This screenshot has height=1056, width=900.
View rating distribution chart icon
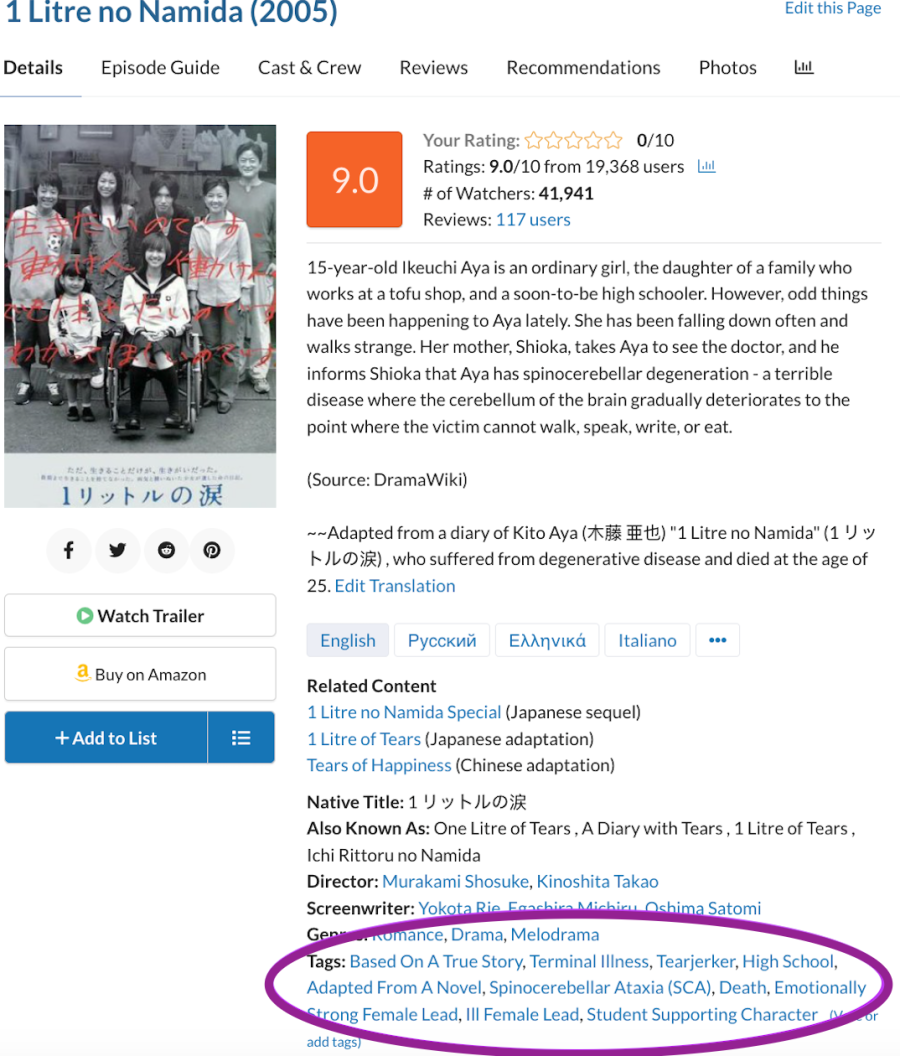pyautogui.click(x=706, y=166)
